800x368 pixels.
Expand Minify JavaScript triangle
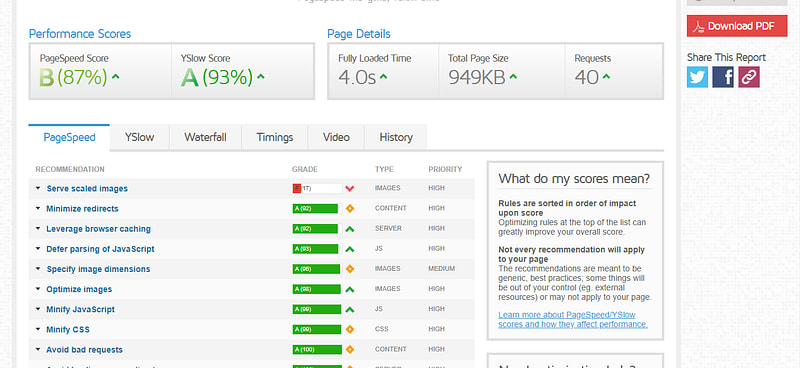coord(38,309)
